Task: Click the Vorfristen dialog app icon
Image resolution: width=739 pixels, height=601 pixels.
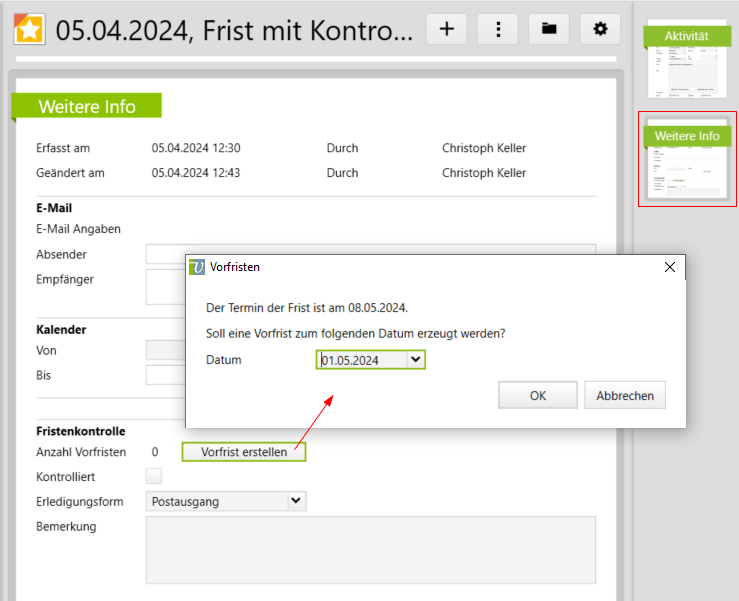Action: (x=197, y=267)
